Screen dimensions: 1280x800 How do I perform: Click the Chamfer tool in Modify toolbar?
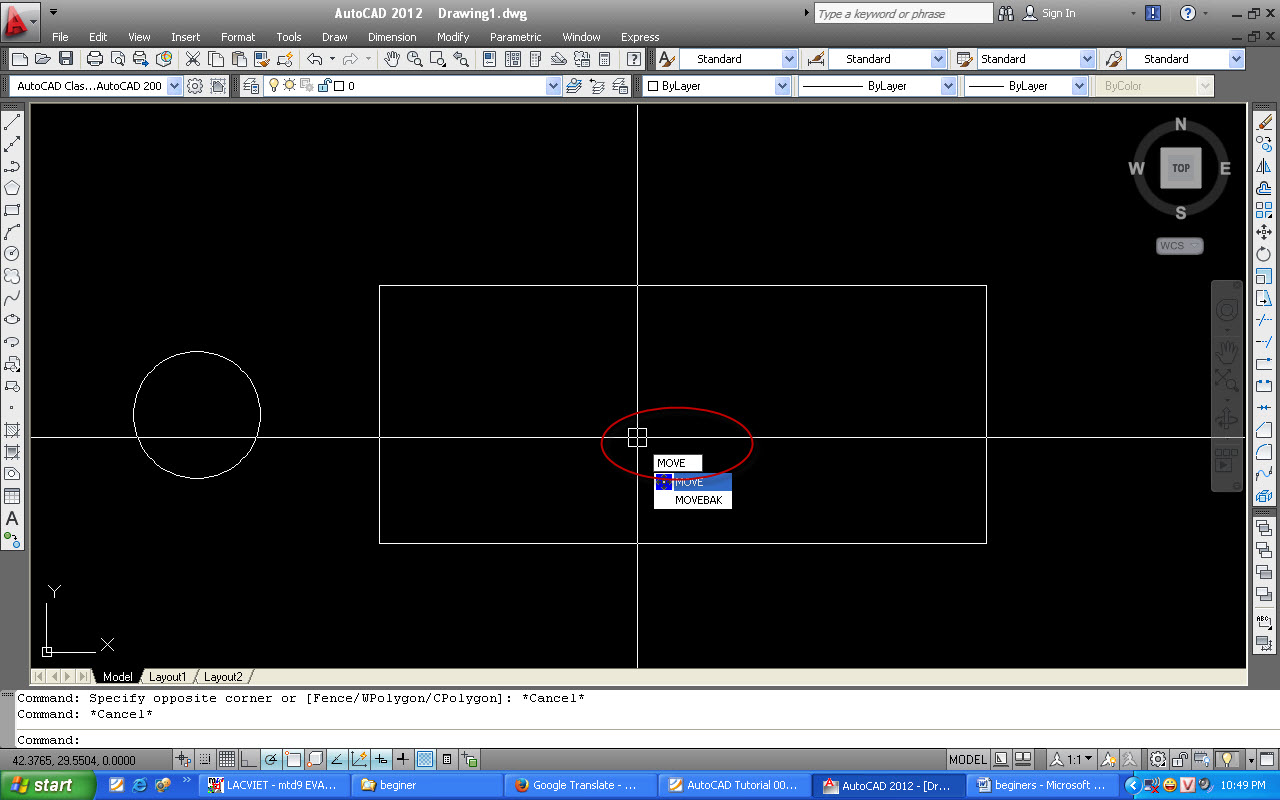pyautogui.click(x=1264, y=430)
